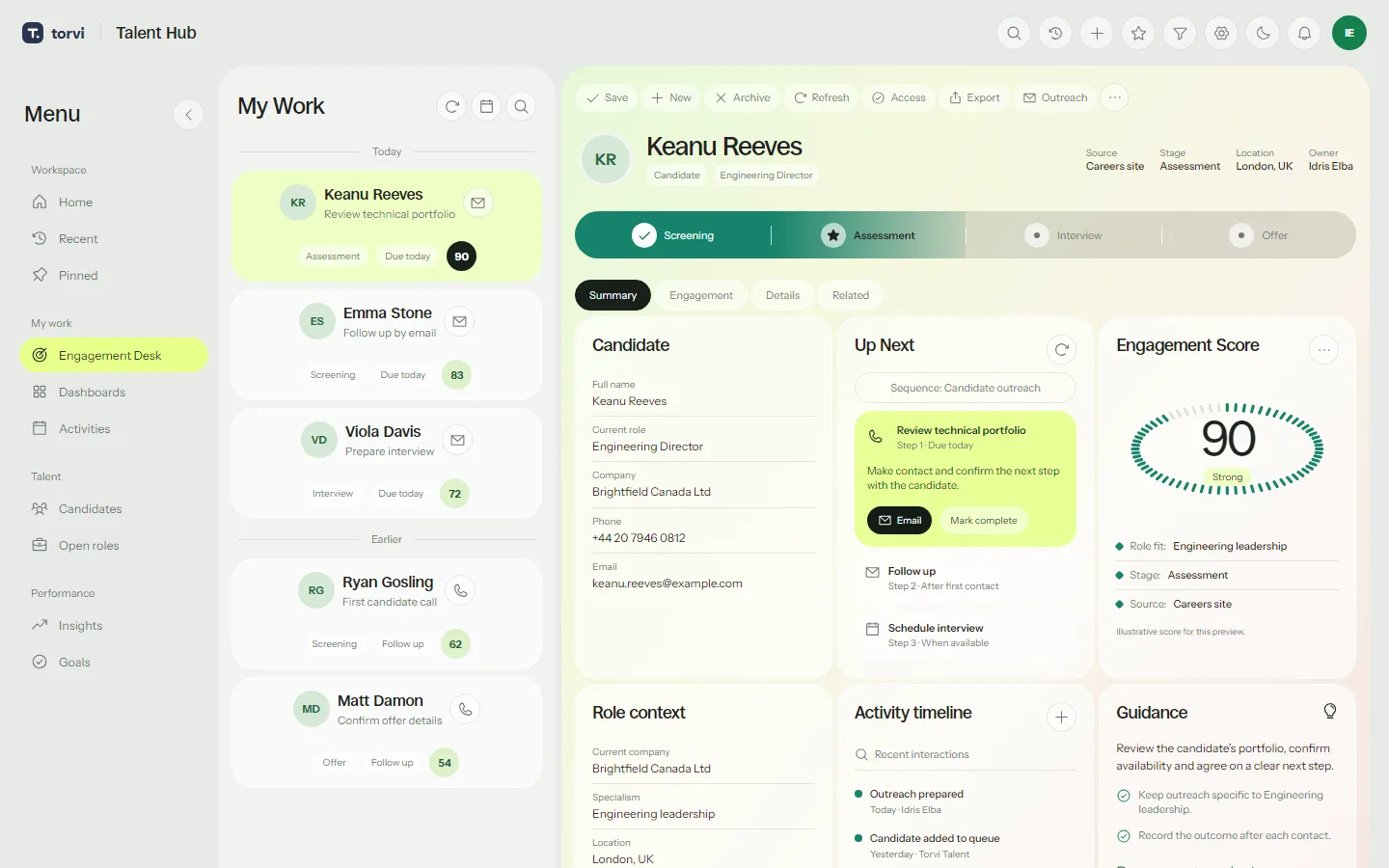Viewport: 1389px width, 868px height.
Task: Click the Guidance lightbulb icon
Action: 1330,712
